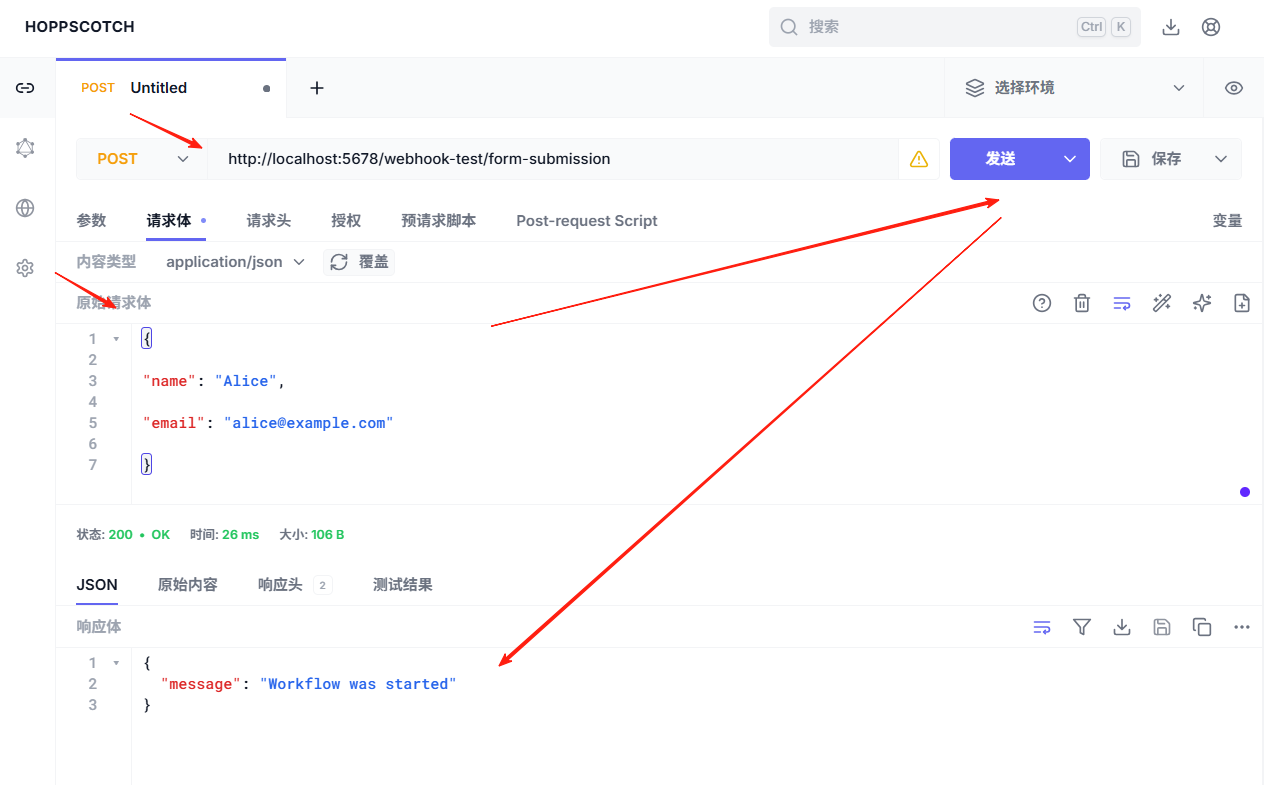Click the request URL input field
1264x785 pixels.
tap(552, 159)
